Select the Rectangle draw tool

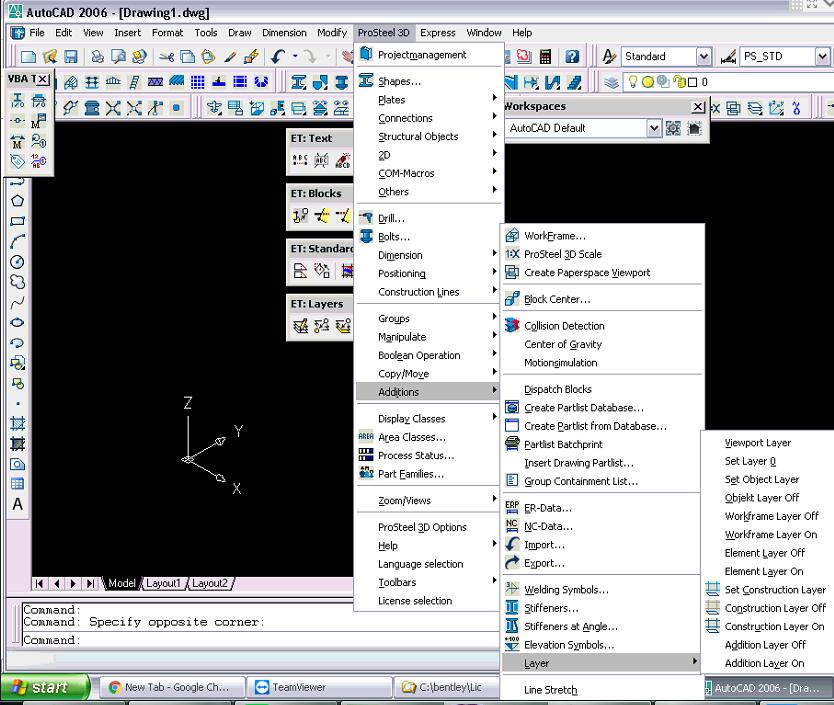[x=17, y=221]
